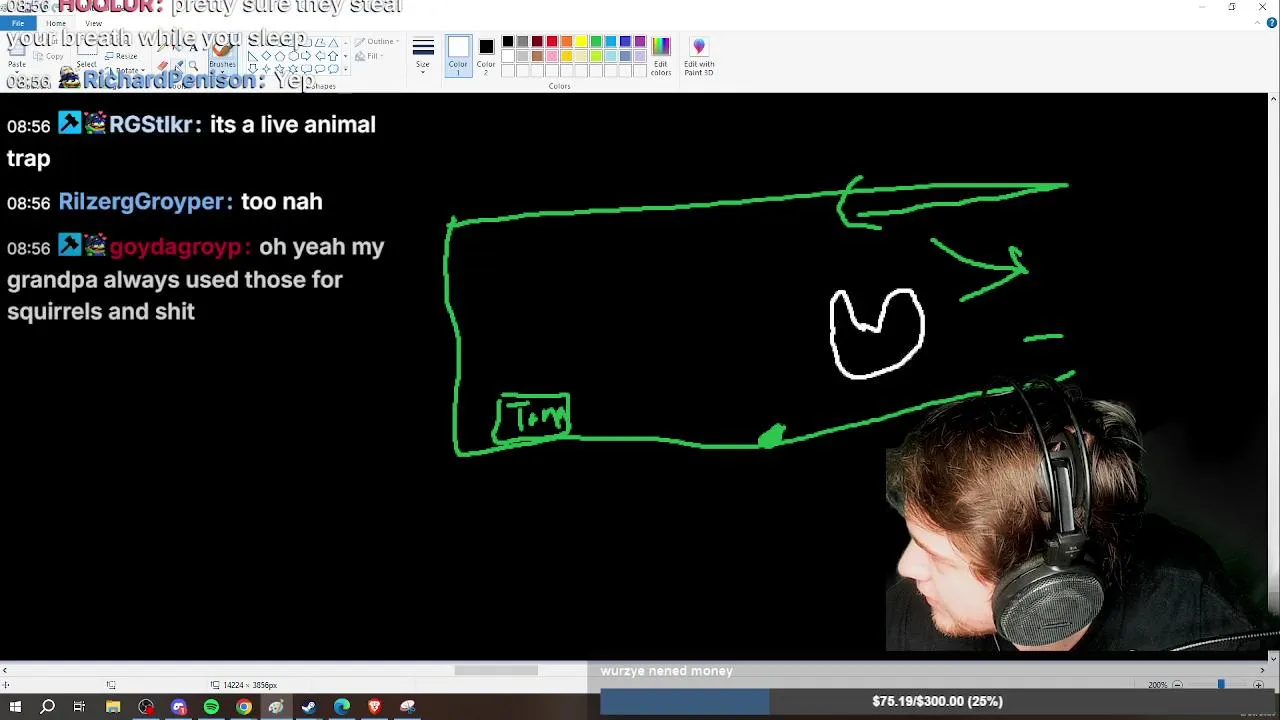This screenshot has height=720, width=1280.
Task: Click the zoom in plus button
Action: coord(1258,685)
